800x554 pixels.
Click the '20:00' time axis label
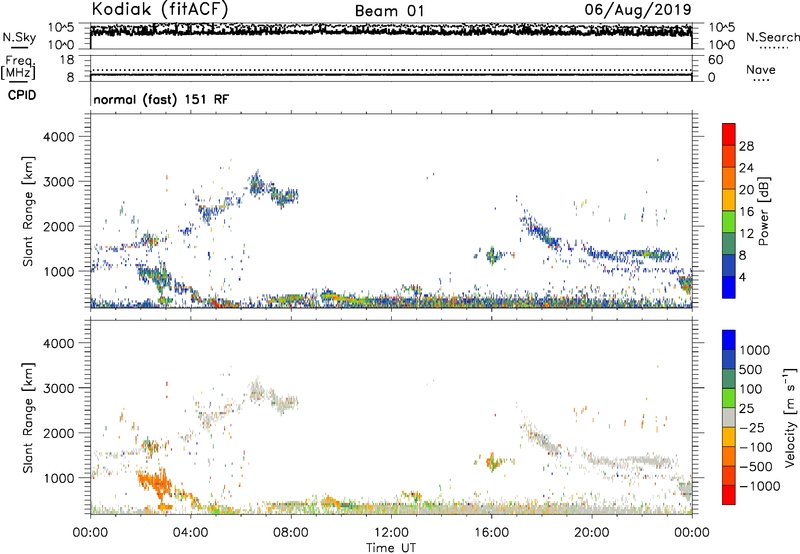[x=591, y=533]
